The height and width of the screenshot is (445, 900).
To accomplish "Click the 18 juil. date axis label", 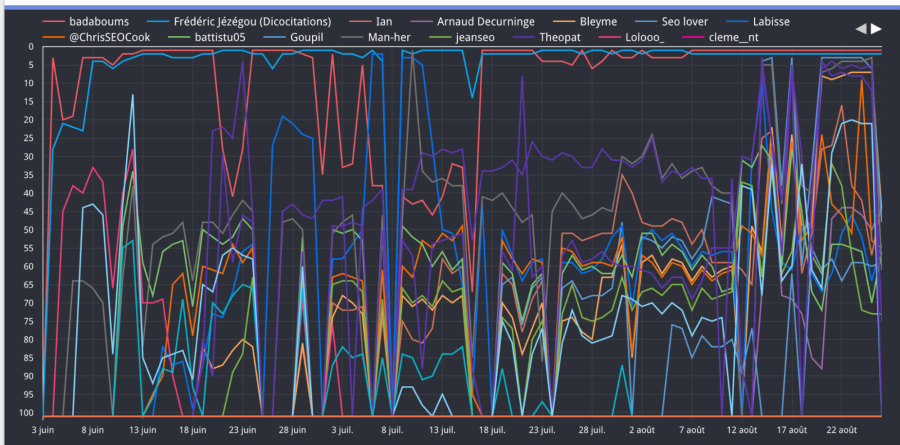I will (x=490, y=428).
